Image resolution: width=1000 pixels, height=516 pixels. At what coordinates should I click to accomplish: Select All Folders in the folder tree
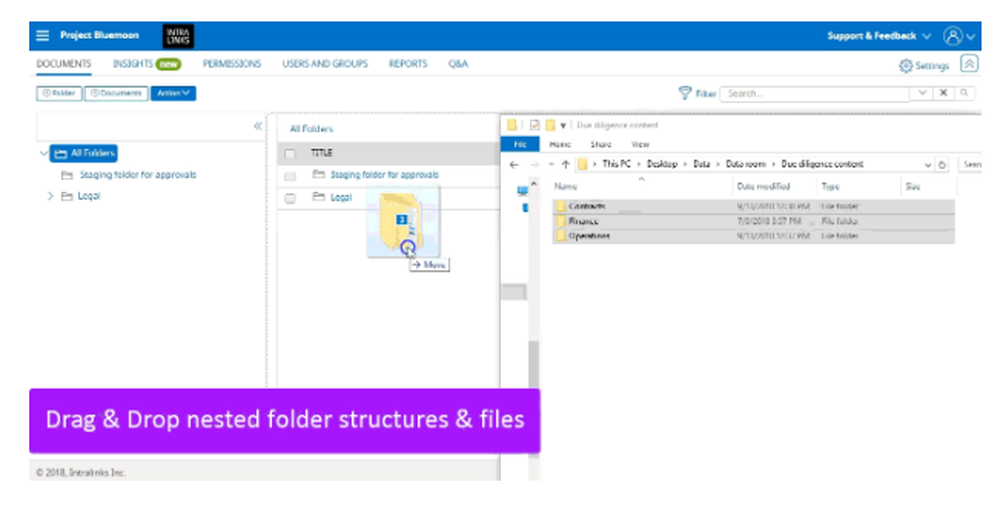pyautogui.click(x=84, y=153)
